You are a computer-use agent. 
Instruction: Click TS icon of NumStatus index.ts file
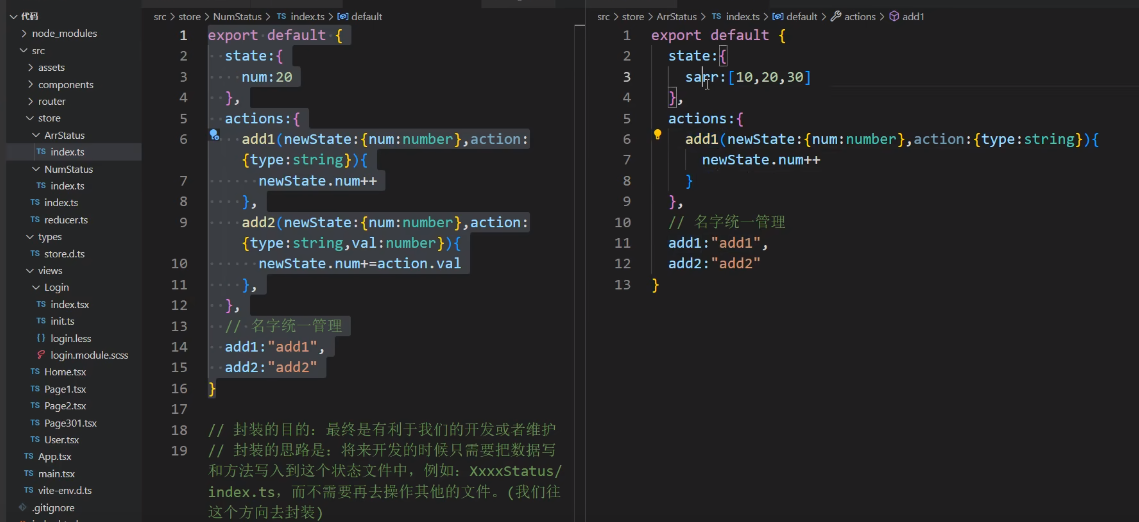tap(41, 186)
